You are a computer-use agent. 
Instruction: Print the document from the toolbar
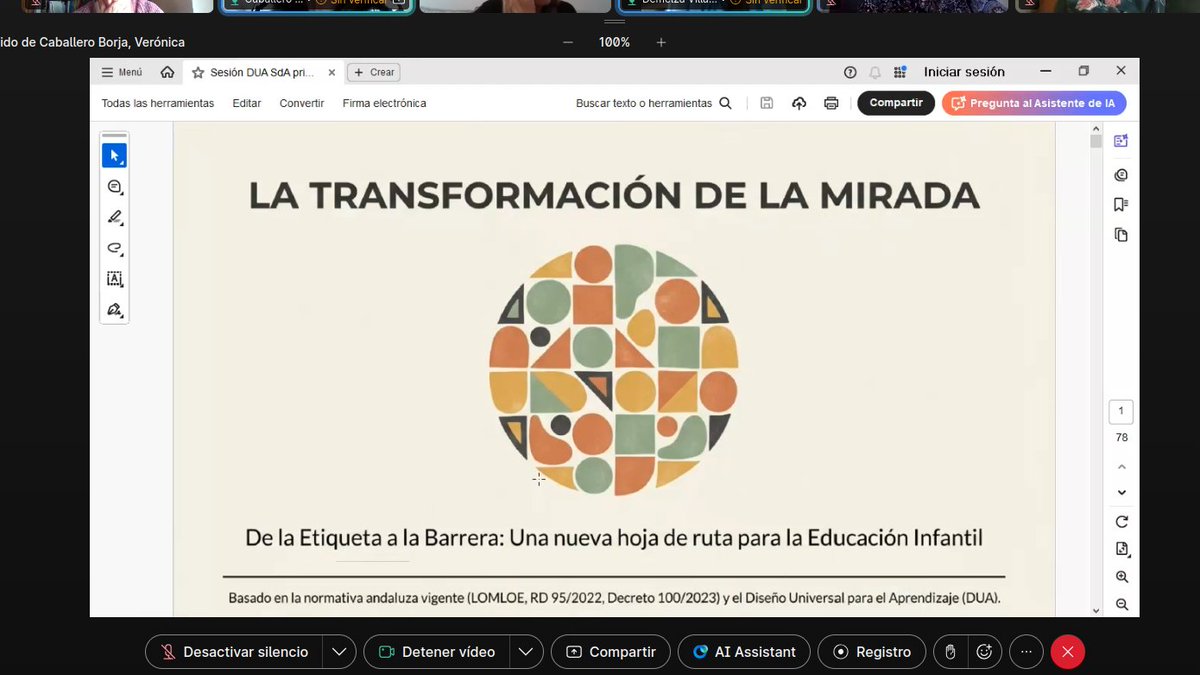tap(831, 103)
